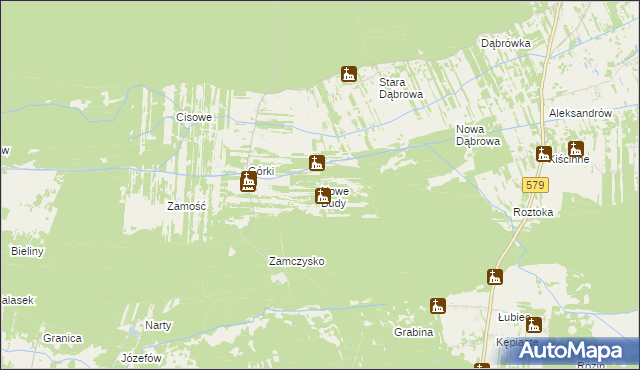Click the Narty village label
Screen dimensions: 640x370
[158, 325]
